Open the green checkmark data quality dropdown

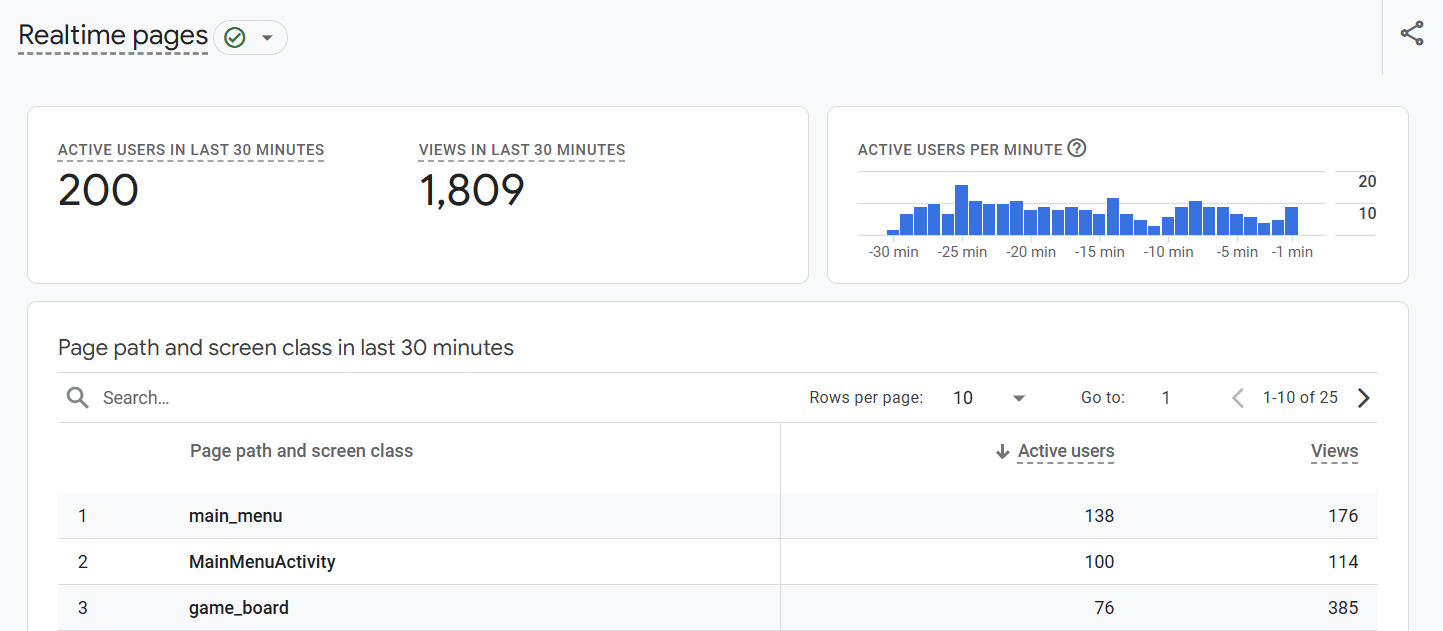(x=250, y=38)
